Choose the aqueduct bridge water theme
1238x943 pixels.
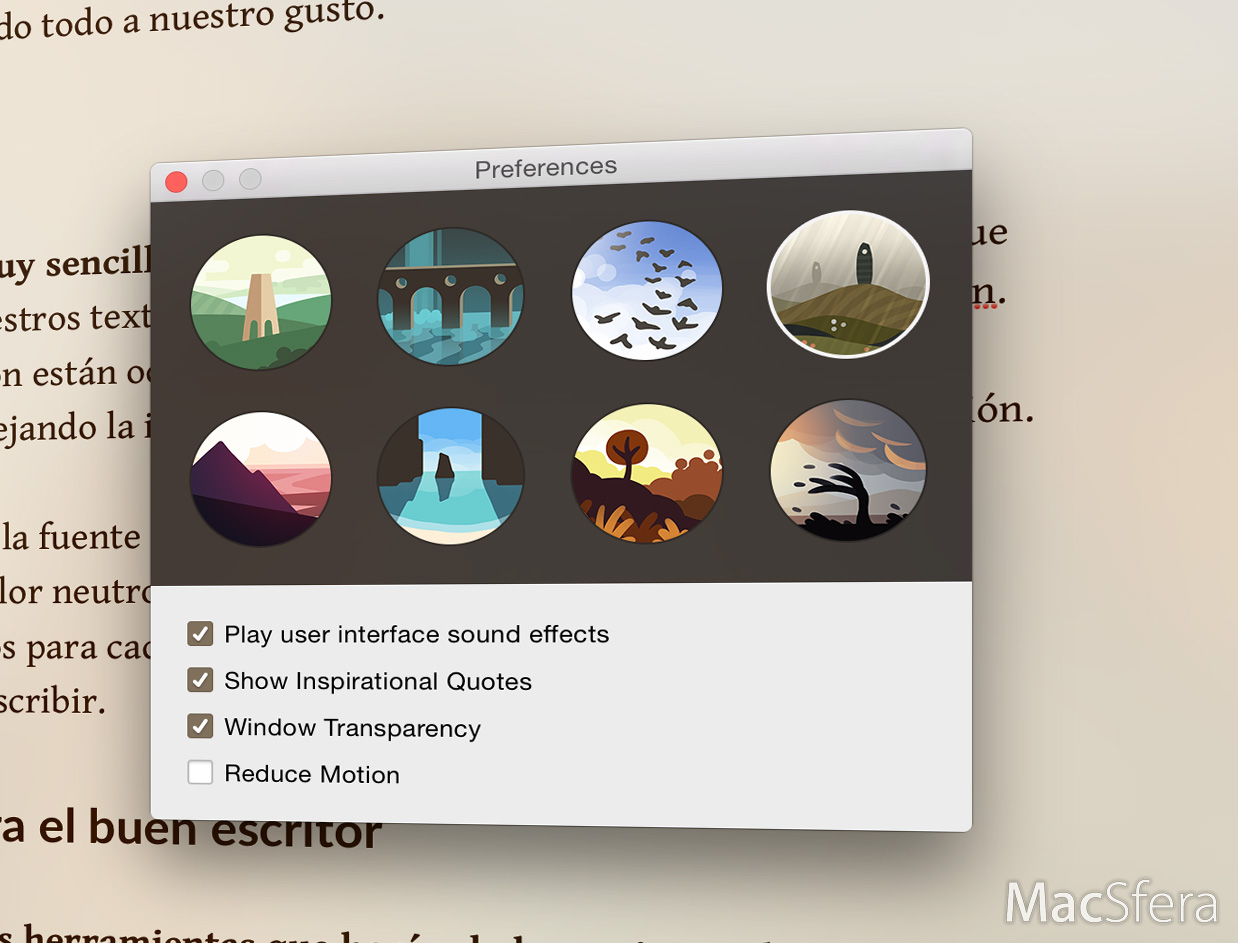tap(451, 296)
